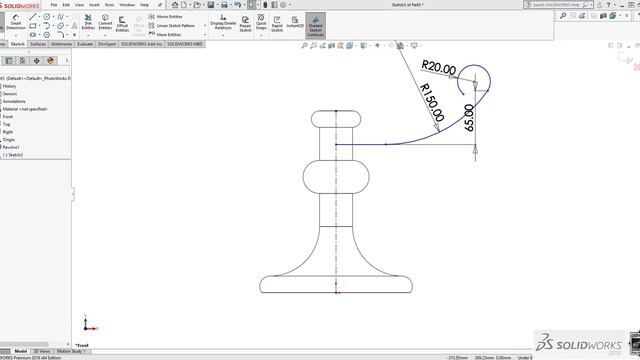
Task: Open the DisplayManager tab
Action: (51, 61)
